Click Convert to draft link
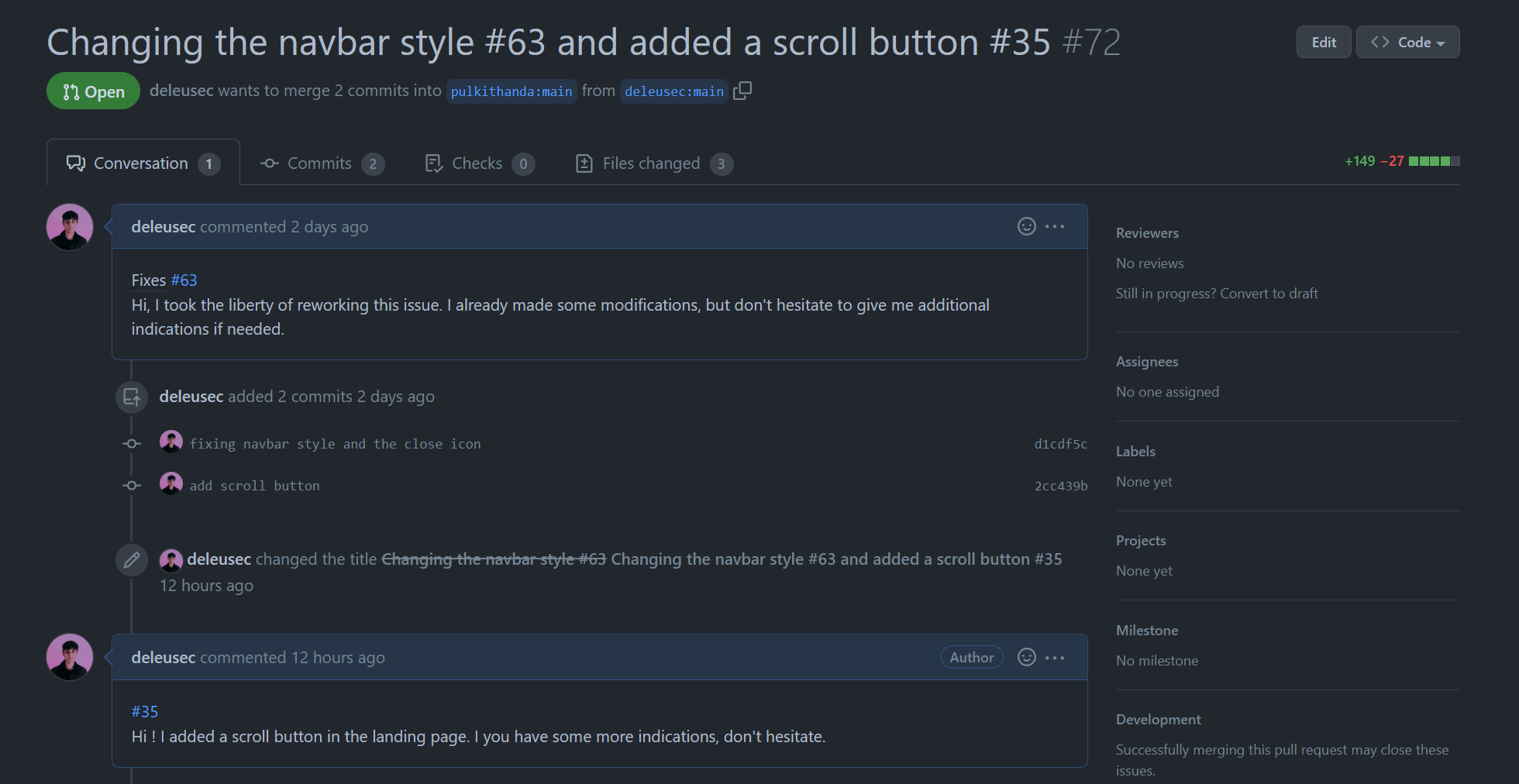Viewport: 1519px width, 784px height. click(x=1269, y=294)
